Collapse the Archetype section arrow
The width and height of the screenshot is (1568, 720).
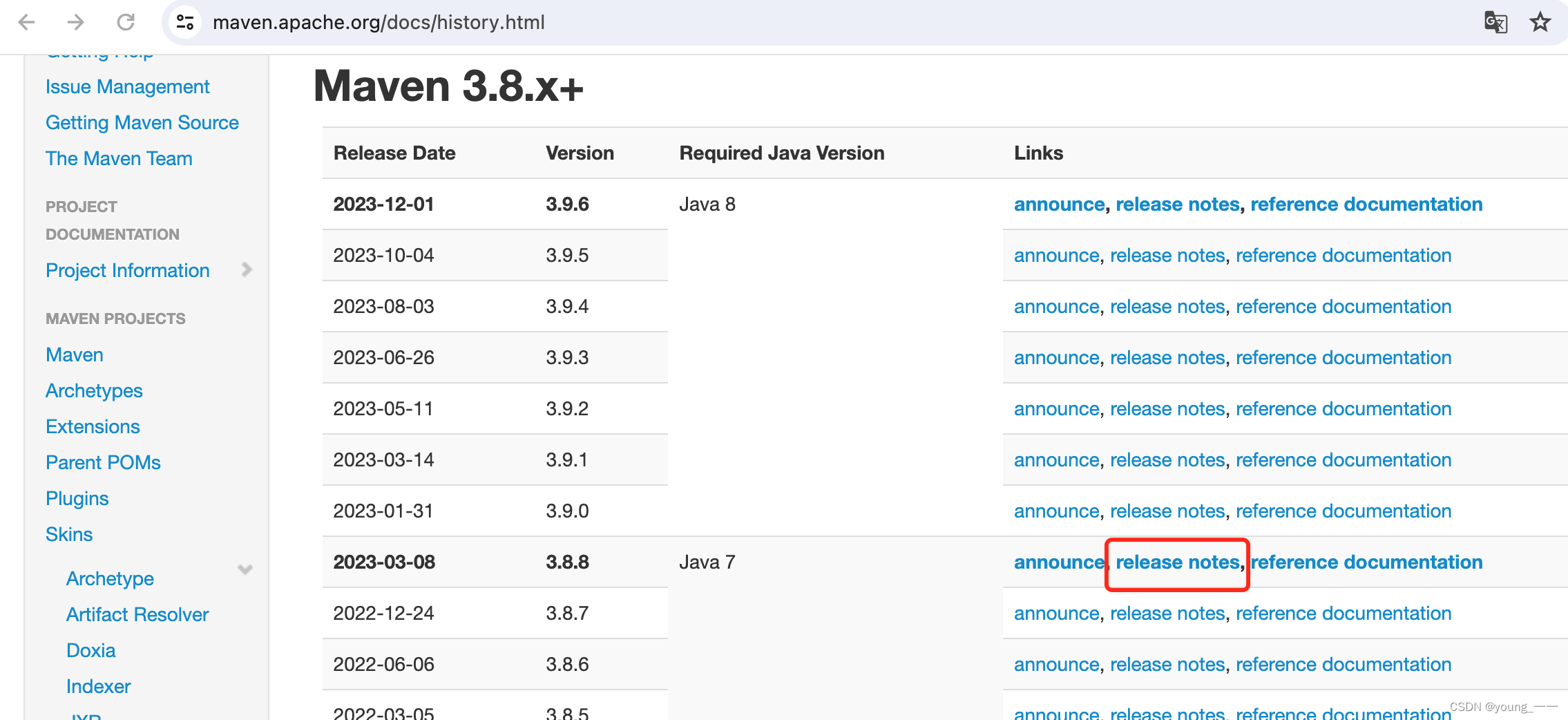(x=245, y=569)
